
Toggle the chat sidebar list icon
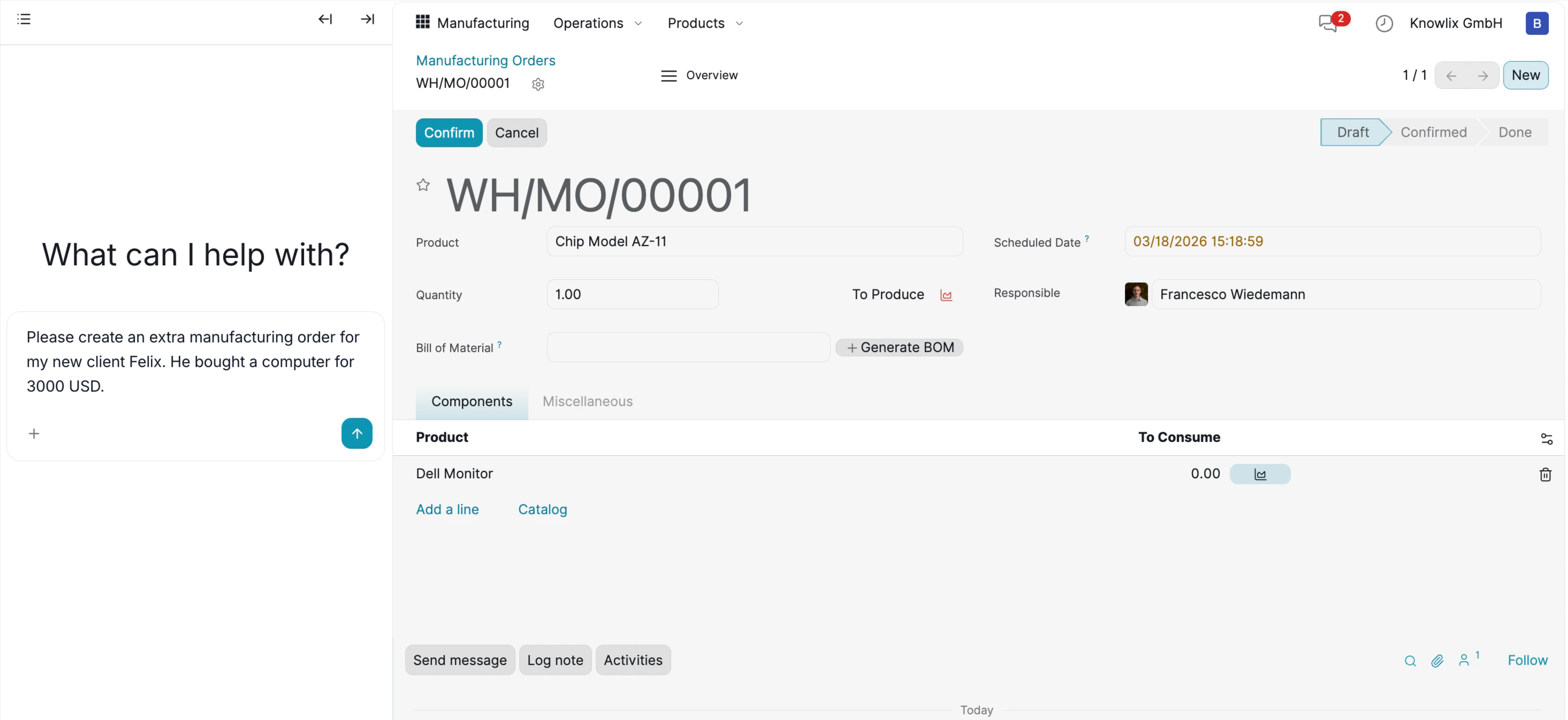click(24, 19)
